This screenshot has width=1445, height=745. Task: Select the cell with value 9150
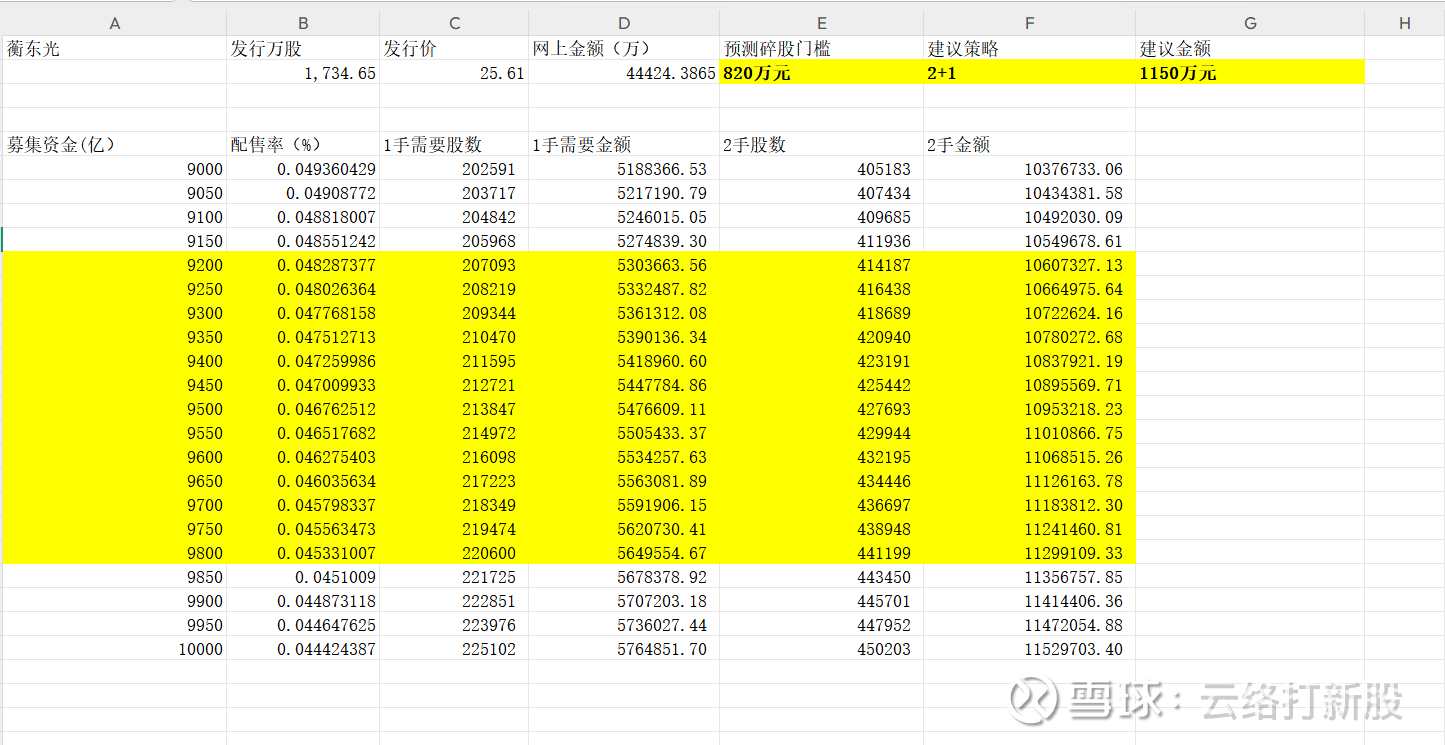(114, 241)
